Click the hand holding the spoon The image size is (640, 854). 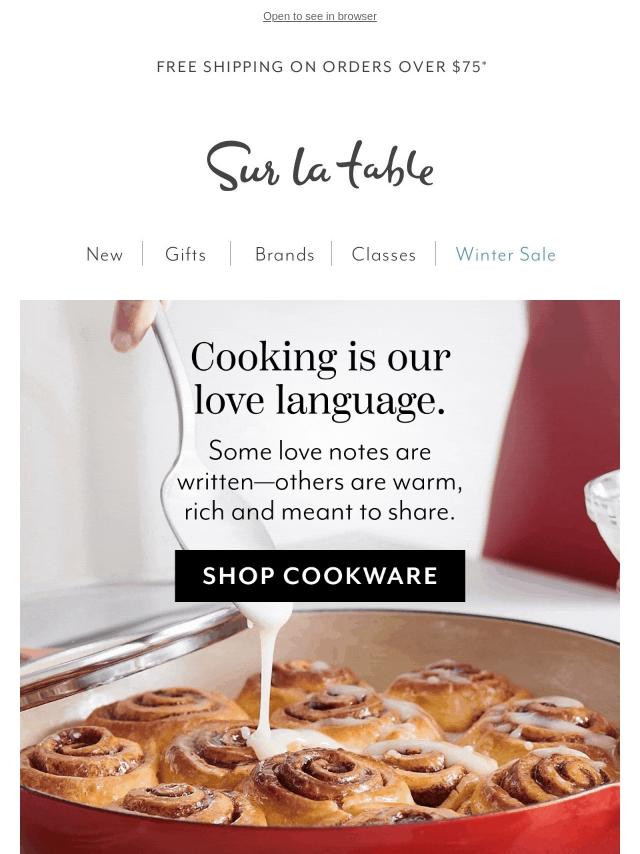pos(133,324)
